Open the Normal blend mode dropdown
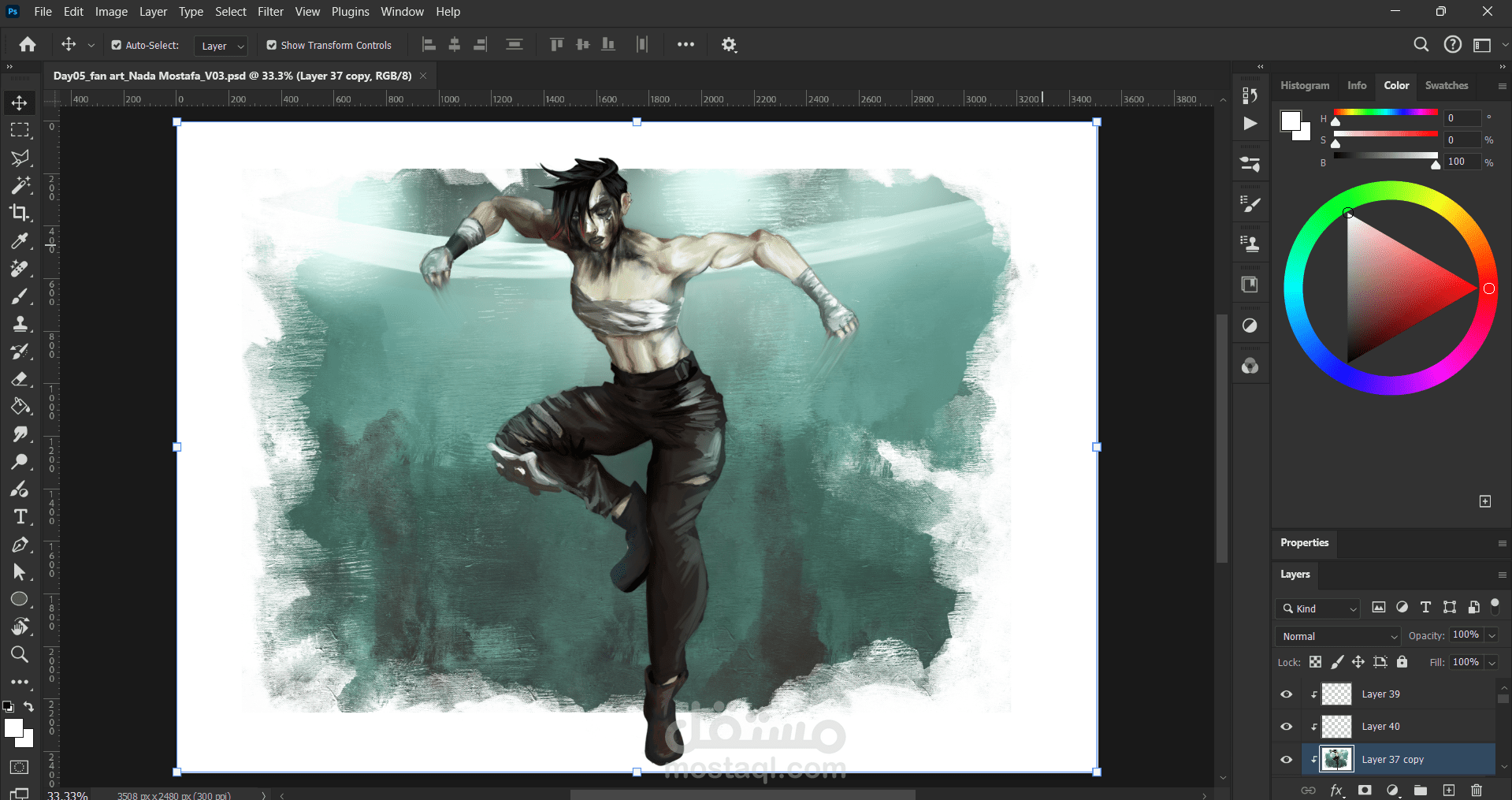The height and width of the screenshot is (800, 1512). pyautogui.click(x=1337, y=636)
